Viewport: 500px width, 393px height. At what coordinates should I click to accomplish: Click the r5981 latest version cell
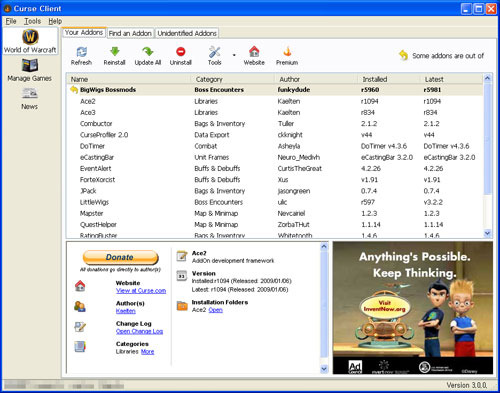(432, 90)
